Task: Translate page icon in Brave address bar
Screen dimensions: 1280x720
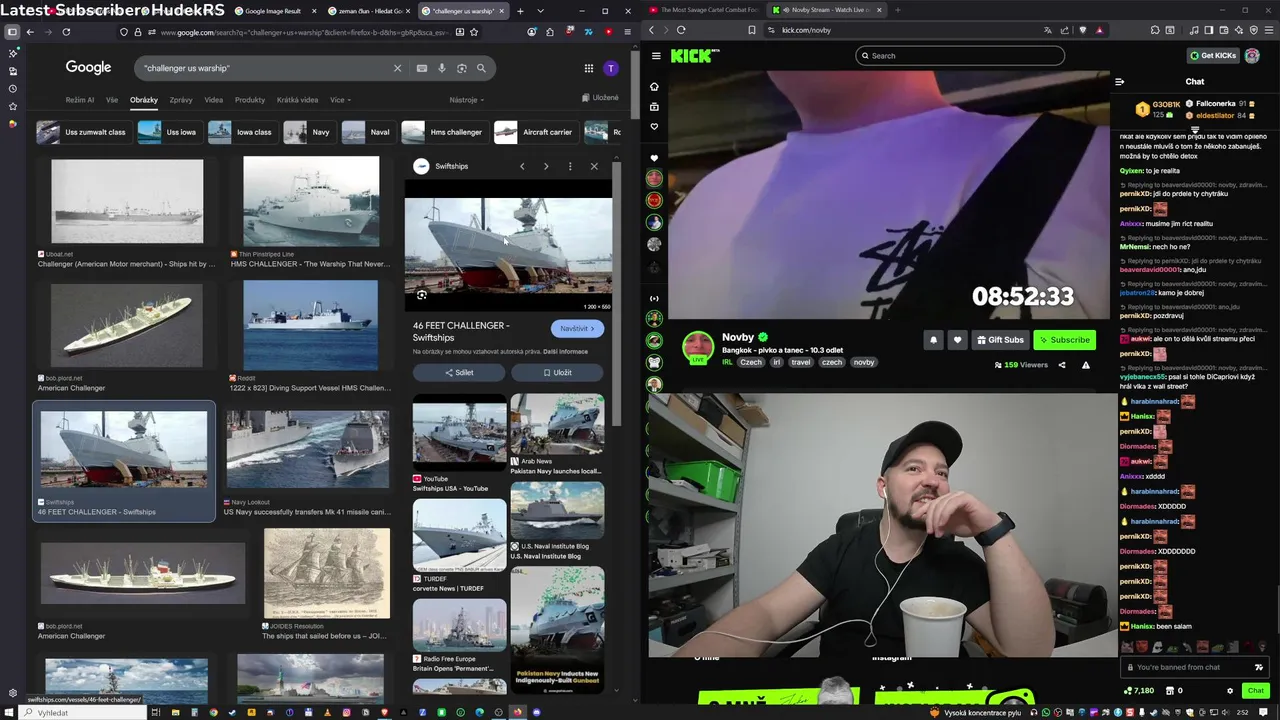Action: (x=1048, y=30)
